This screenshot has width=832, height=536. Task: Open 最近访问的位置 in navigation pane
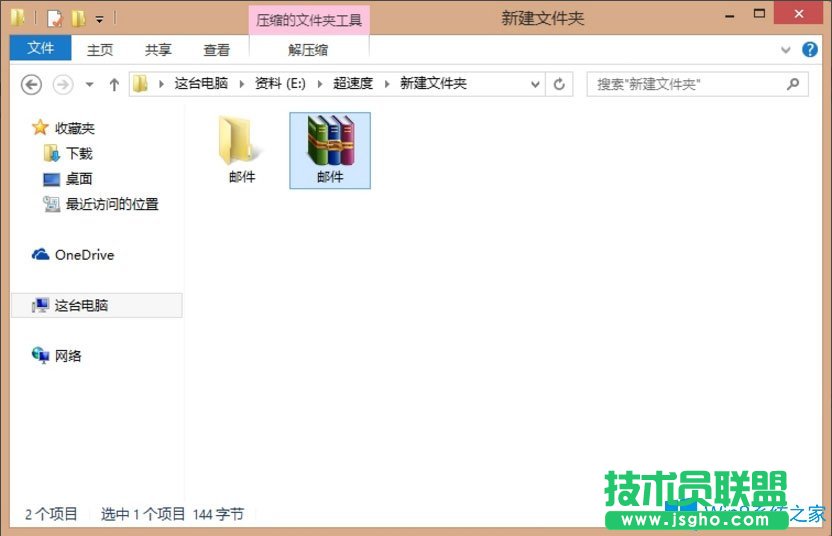click(x=112, y=204)
